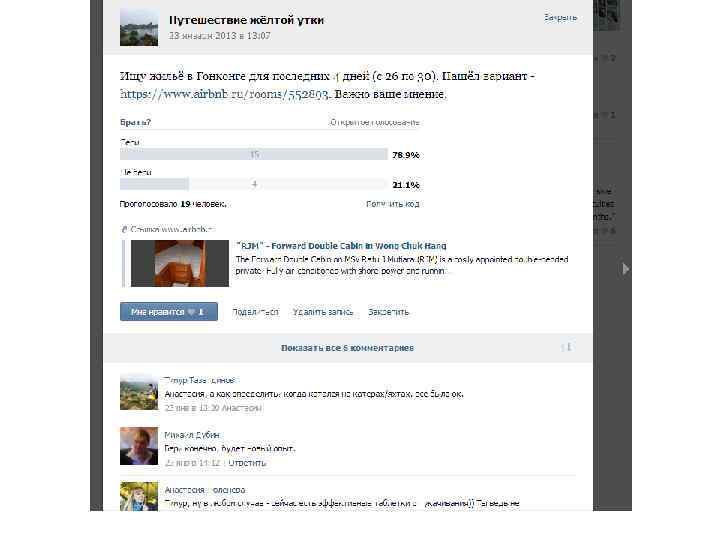Click the link icon beside the airbnb source

click(x=124, y=229)
